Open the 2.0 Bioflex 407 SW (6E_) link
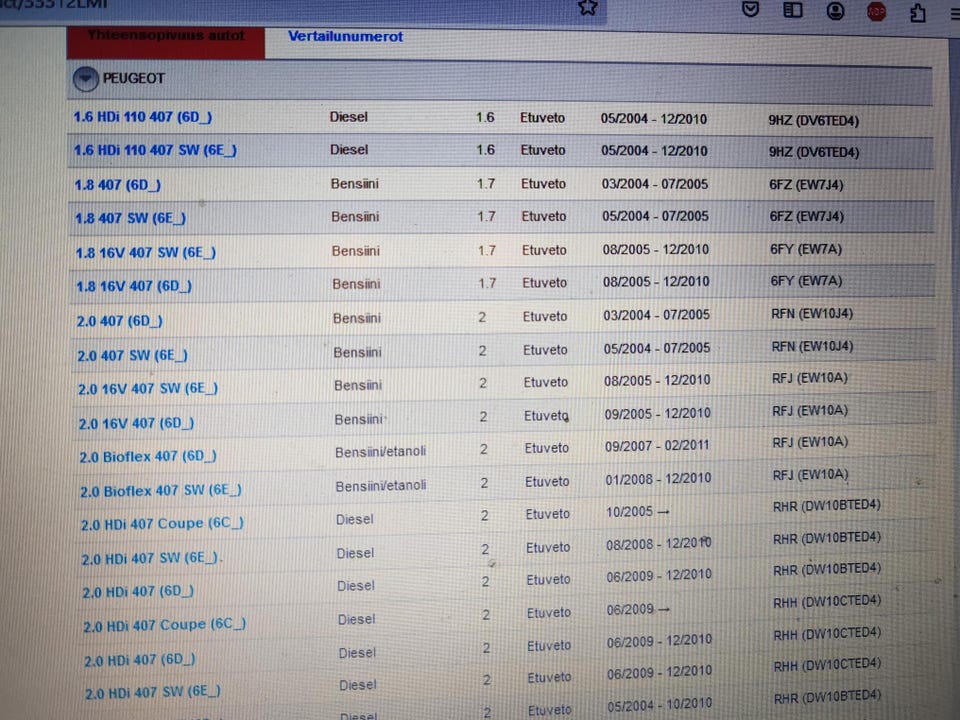The height and width of the screenshot is (720, 960). [x=160, y=491]
